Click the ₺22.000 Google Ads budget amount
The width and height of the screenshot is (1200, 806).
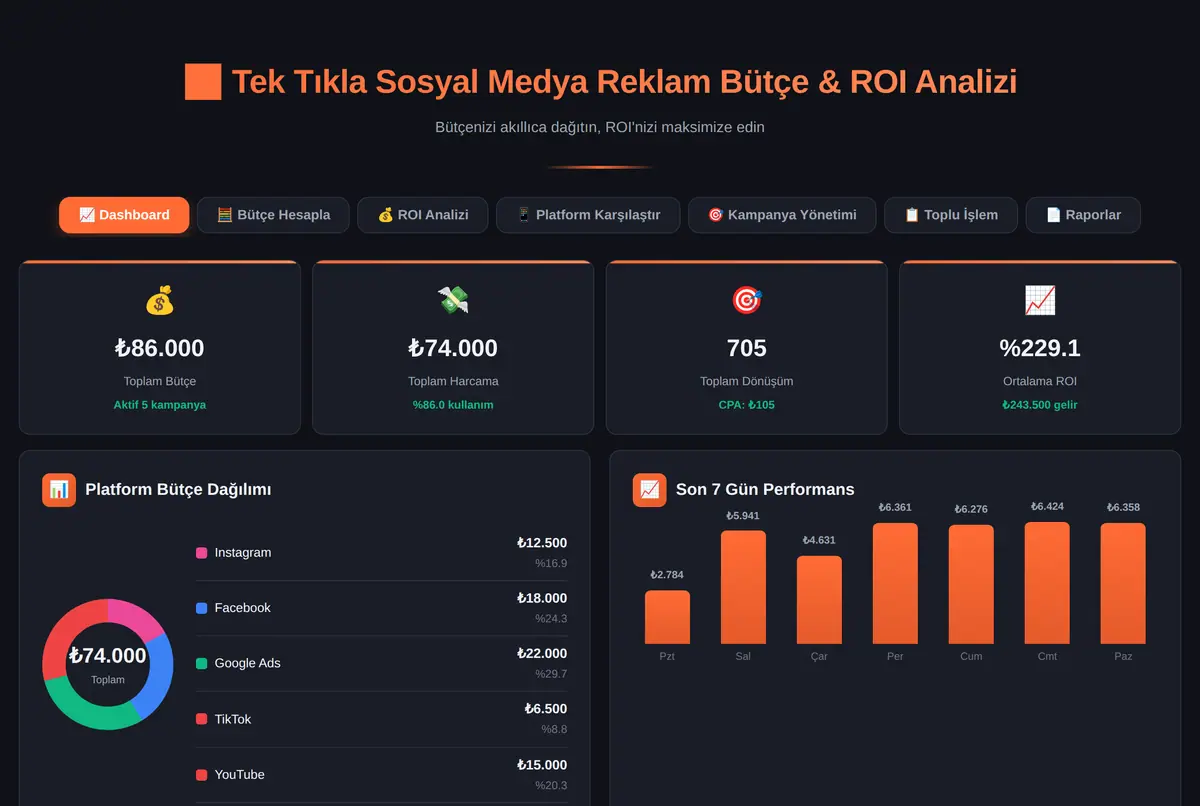542,653
